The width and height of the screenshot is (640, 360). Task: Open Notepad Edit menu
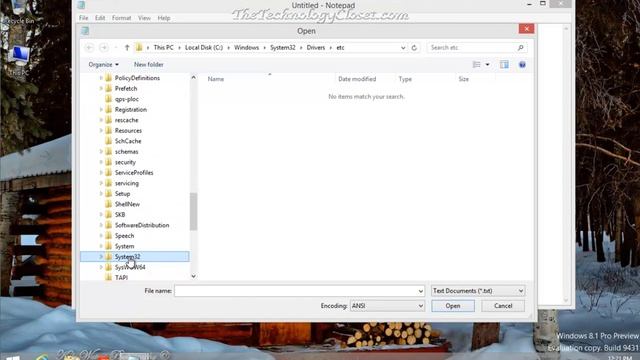point(100,18)
